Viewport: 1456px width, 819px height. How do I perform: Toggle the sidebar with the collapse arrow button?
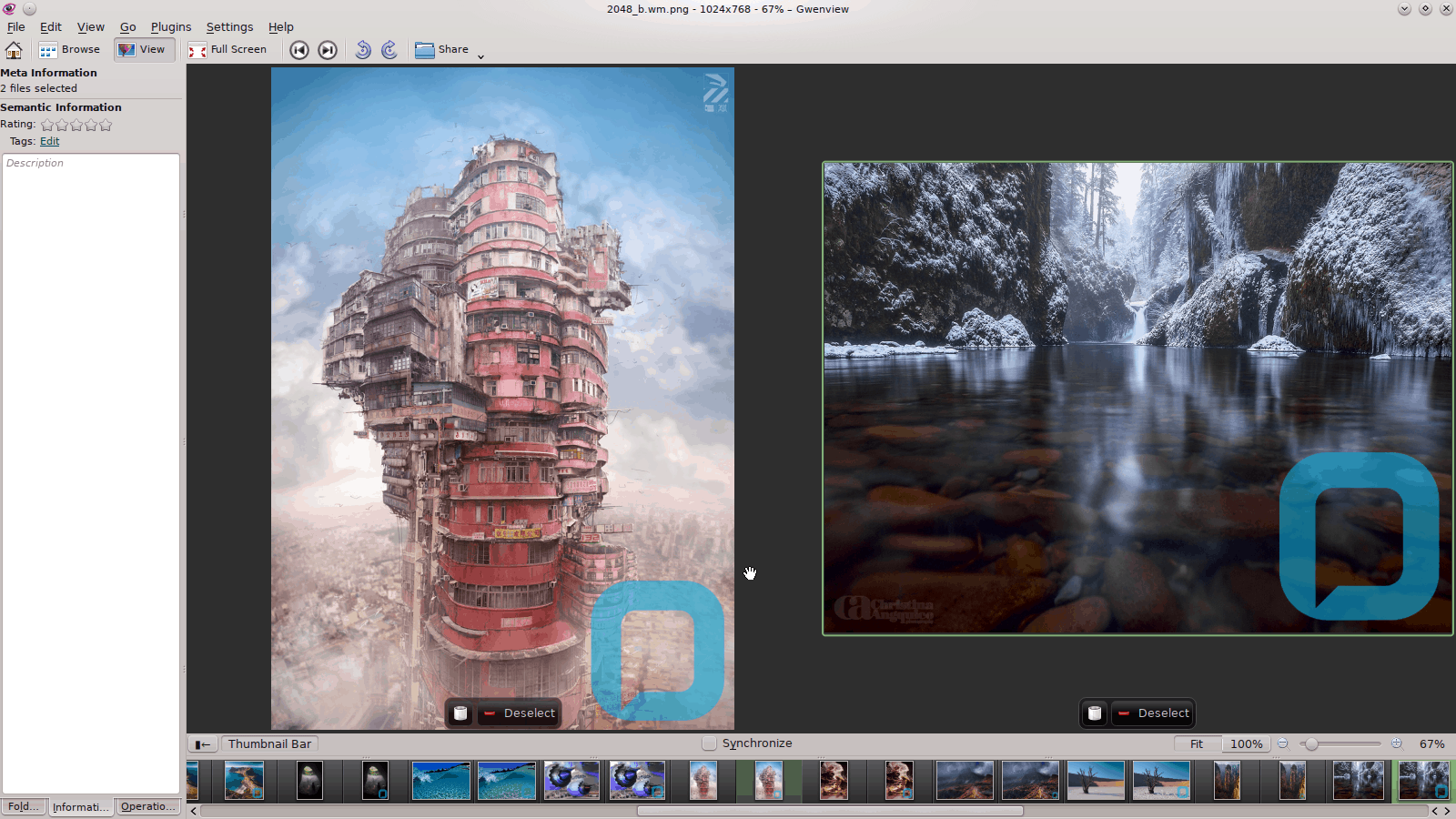click(x=203, y=744)
